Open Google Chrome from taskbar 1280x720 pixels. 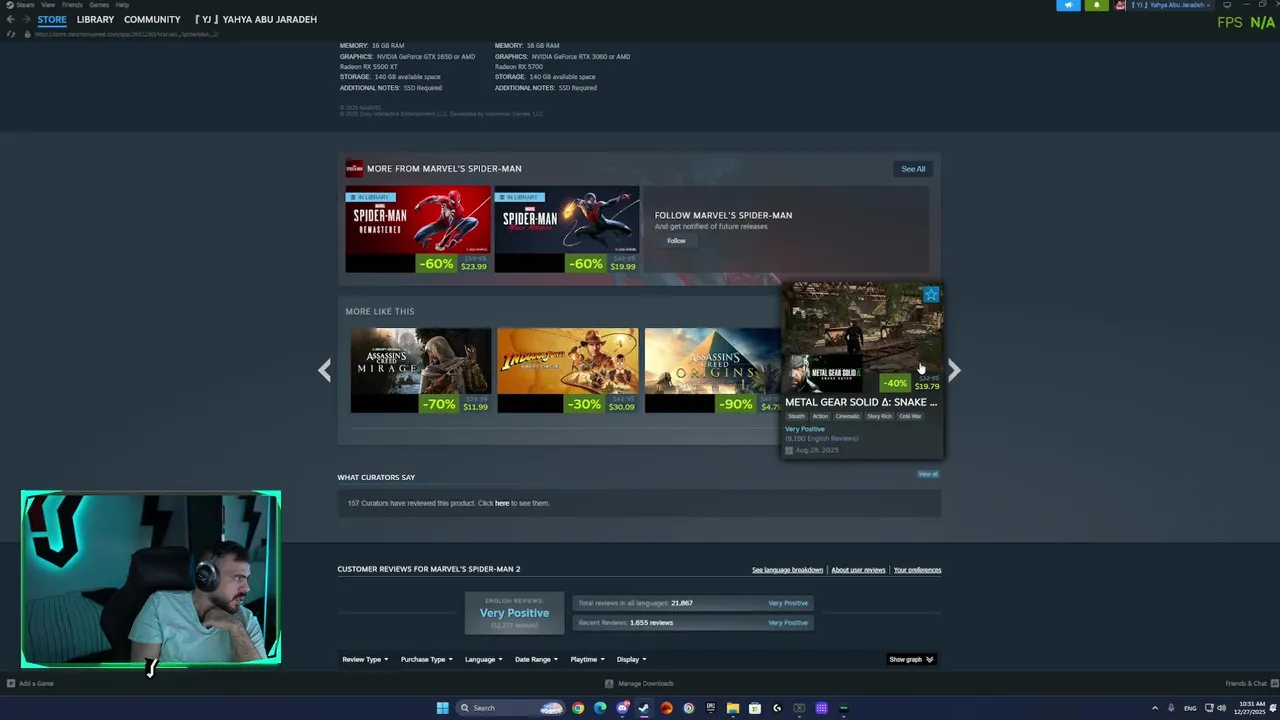point(578,708)
